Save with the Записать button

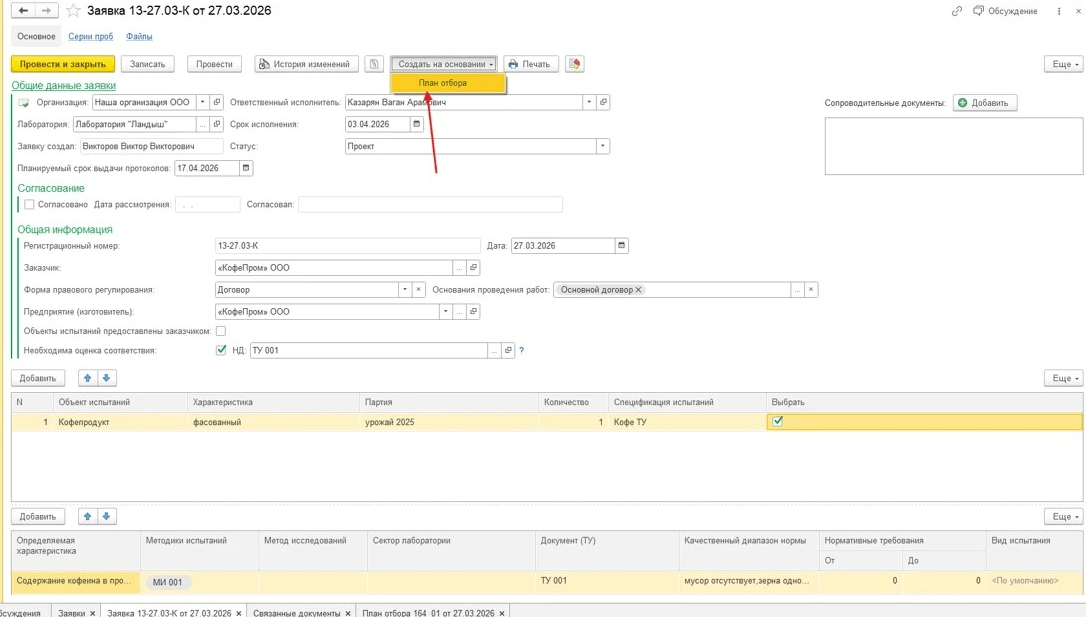148,64
